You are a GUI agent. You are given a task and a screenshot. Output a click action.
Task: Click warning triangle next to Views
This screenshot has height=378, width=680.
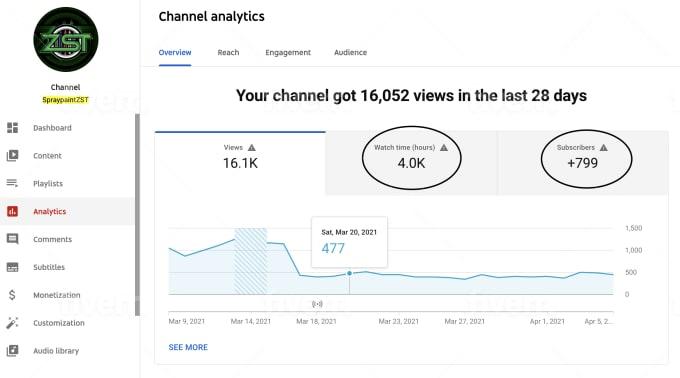tap(252, 148)
